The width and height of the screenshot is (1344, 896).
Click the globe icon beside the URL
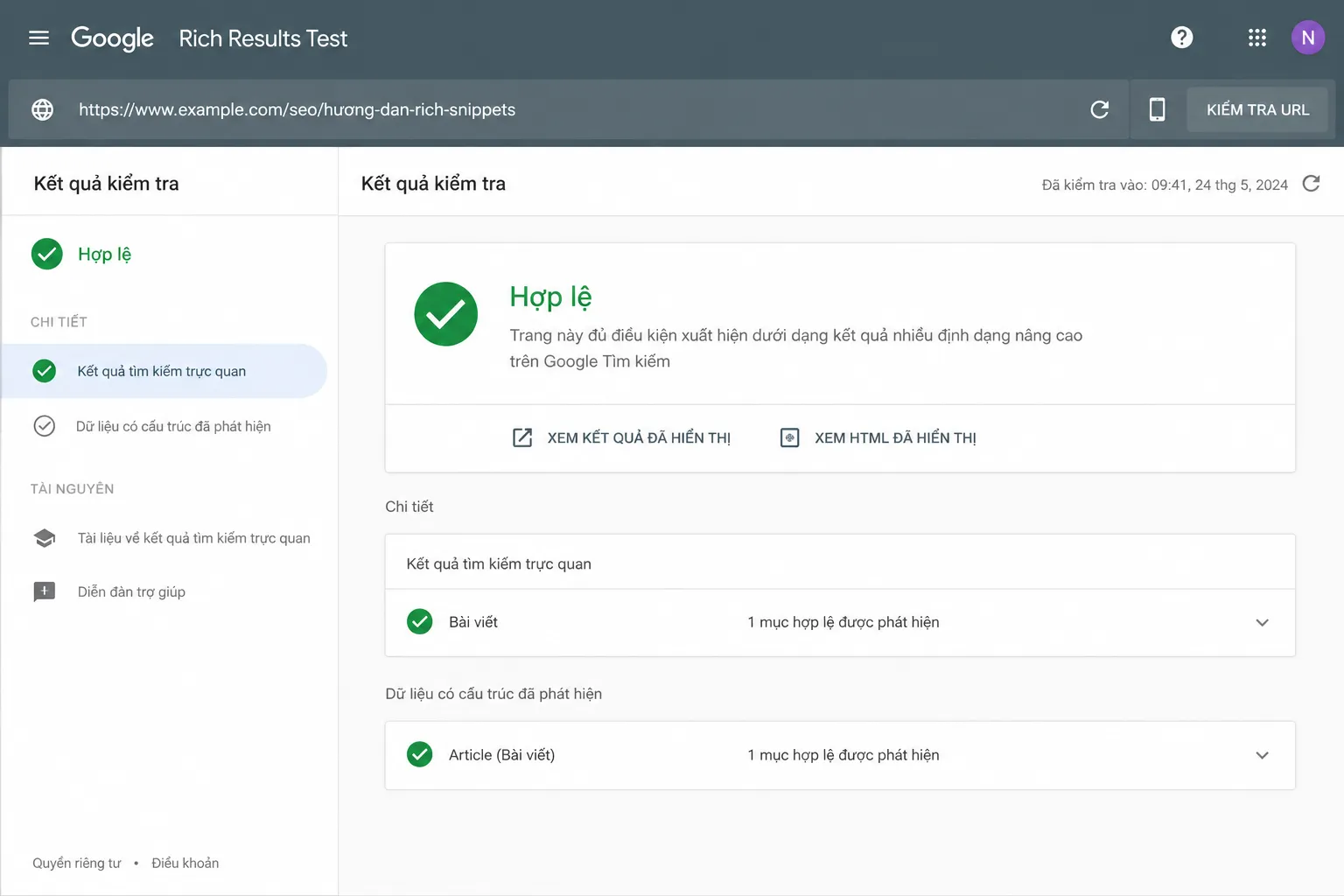click(42, 109)
